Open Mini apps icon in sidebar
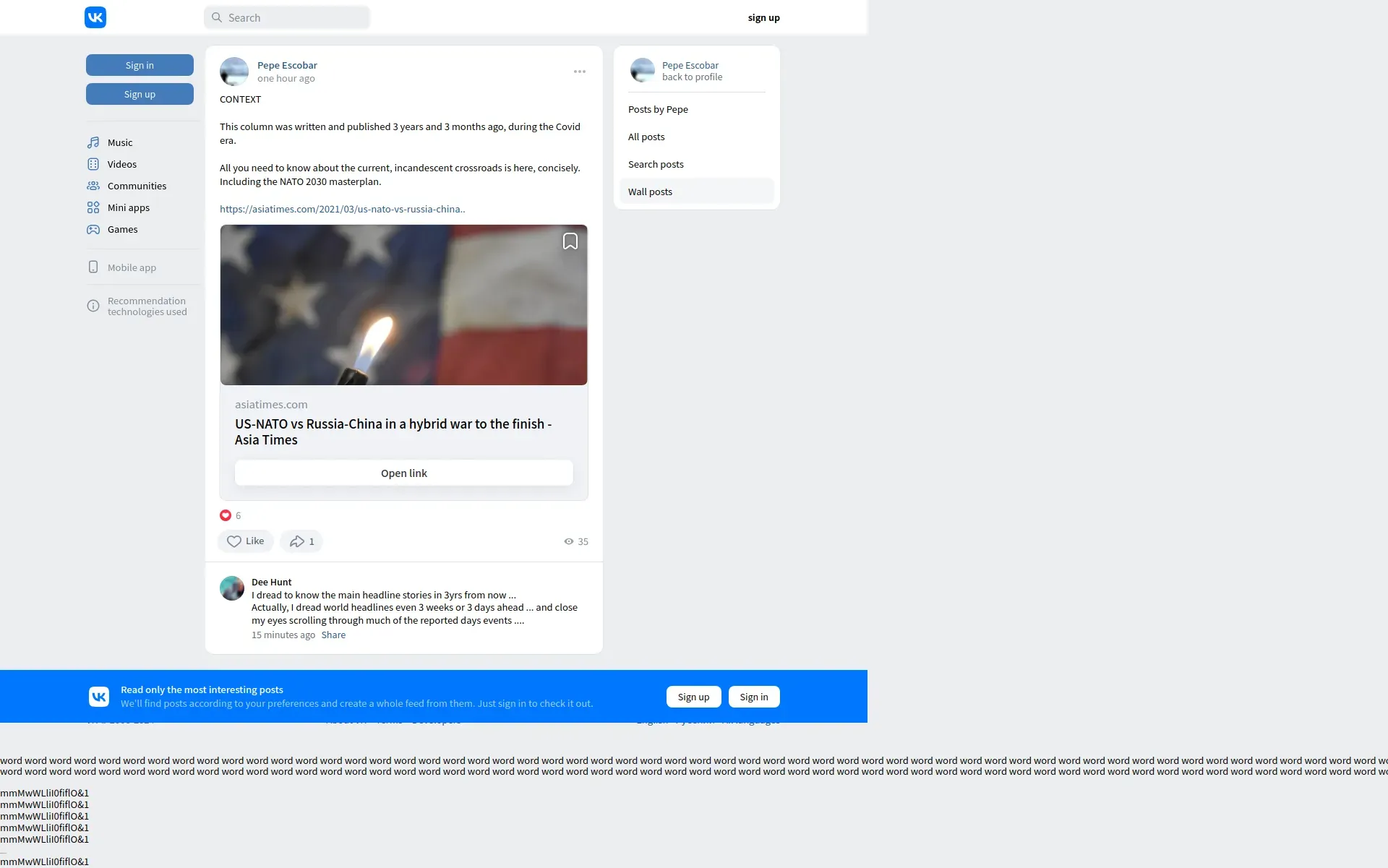The width and height of the screenshot is (1388, 868). pyautogui.click(x=93, y=207)
